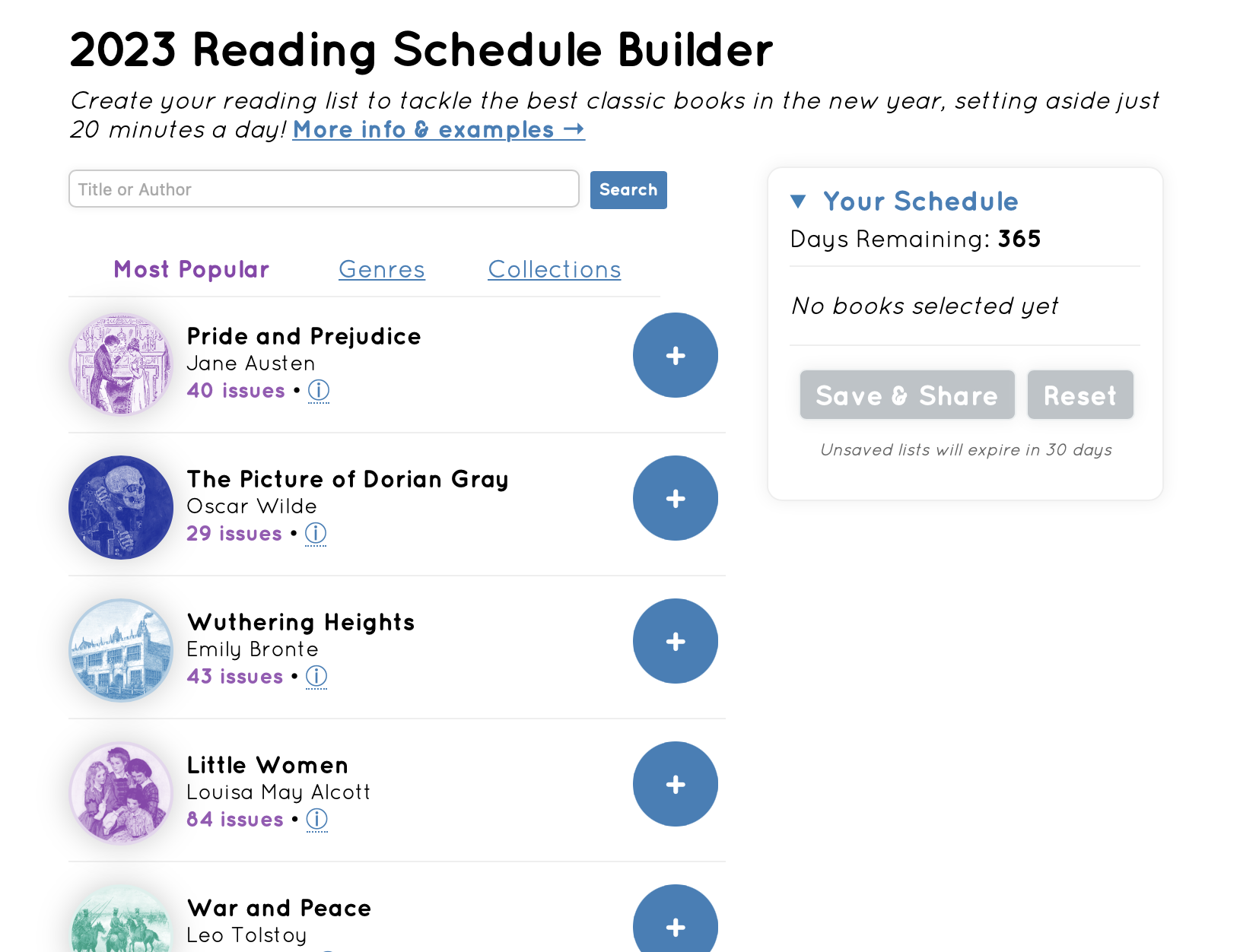The image size is (1240, 952).
Task: Collapse the Your Schedule panel
Action: click(x=798, y=202)
